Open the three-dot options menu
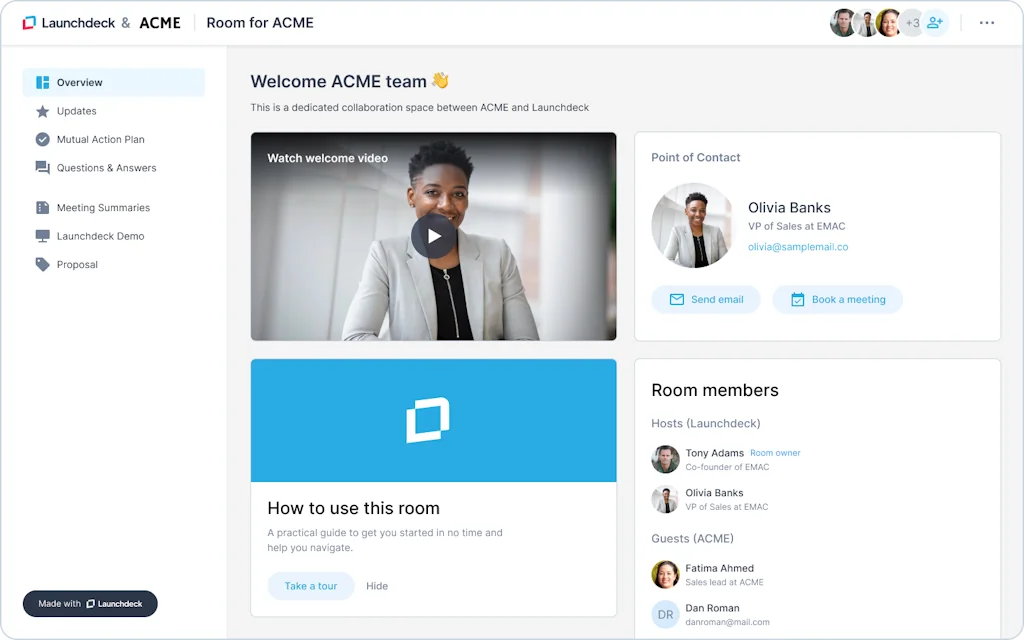 tap(986, 22)
